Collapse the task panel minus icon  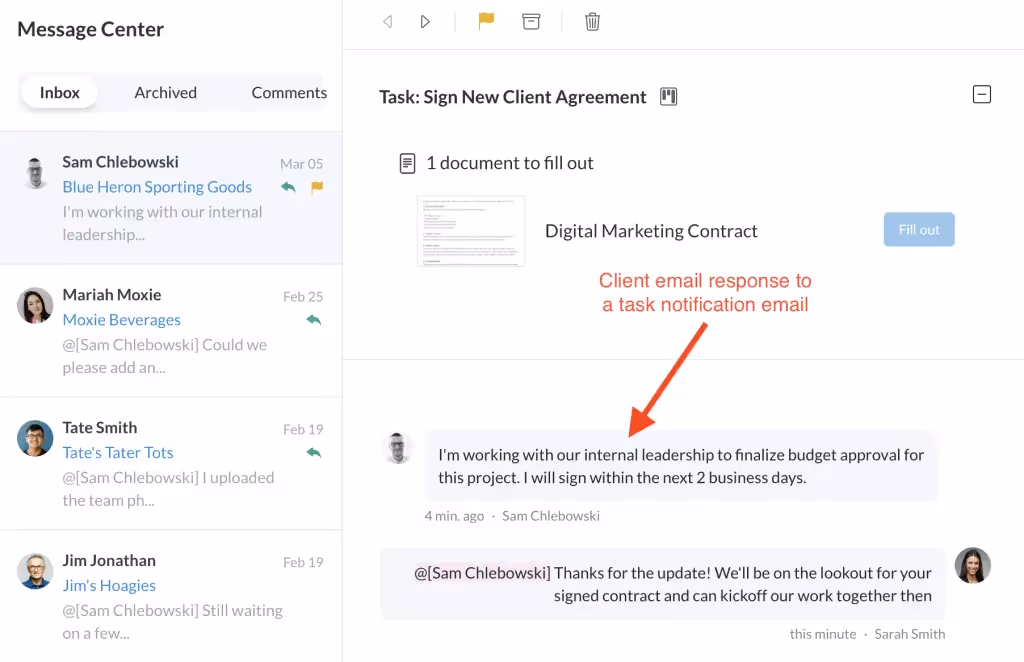[x=982, y=94]
